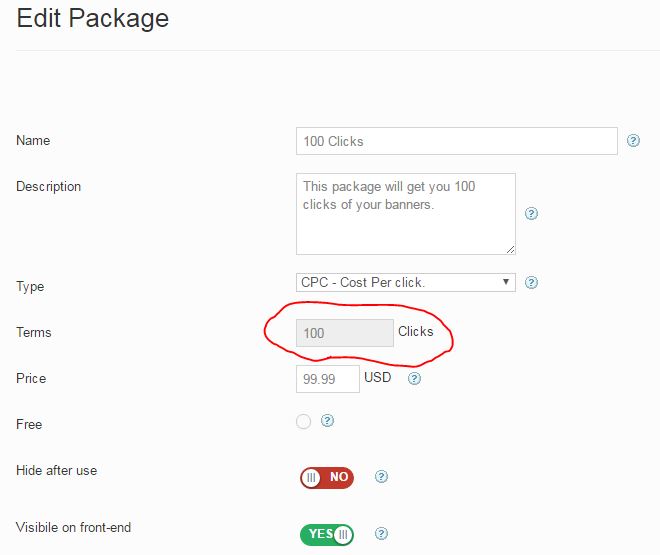Click into the Description textarea

pos(406,214)
